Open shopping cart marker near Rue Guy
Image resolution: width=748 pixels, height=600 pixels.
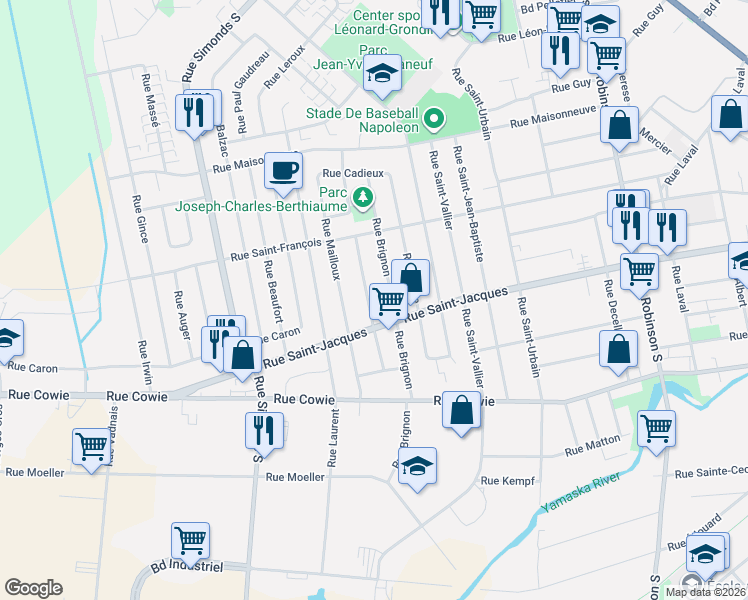606,57
